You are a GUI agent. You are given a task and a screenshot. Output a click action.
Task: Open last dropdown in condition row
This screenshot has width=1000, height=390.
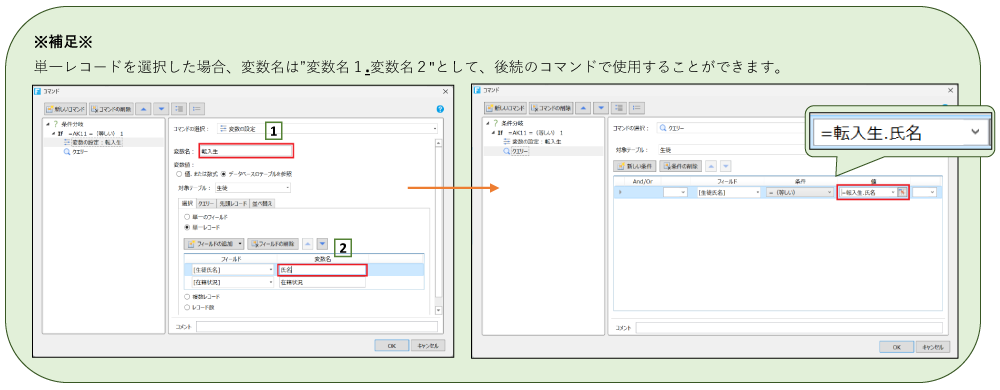click(x=924, y=192)
